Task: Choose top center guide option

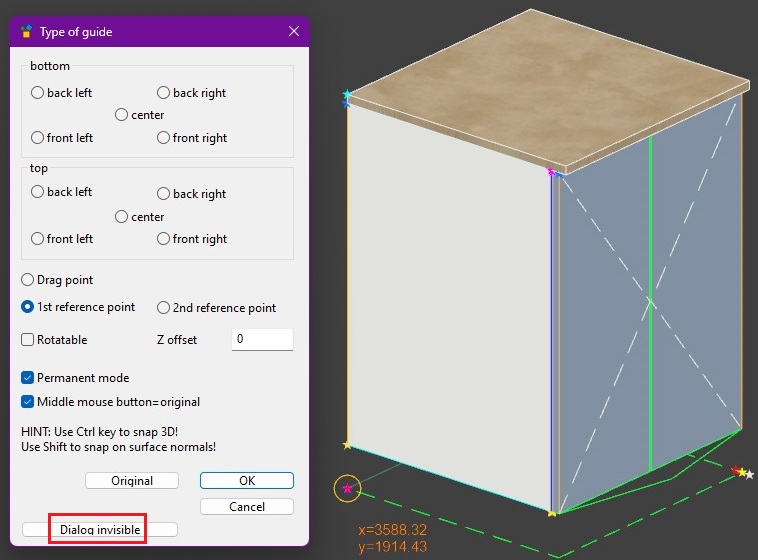Action: point(121,216)
